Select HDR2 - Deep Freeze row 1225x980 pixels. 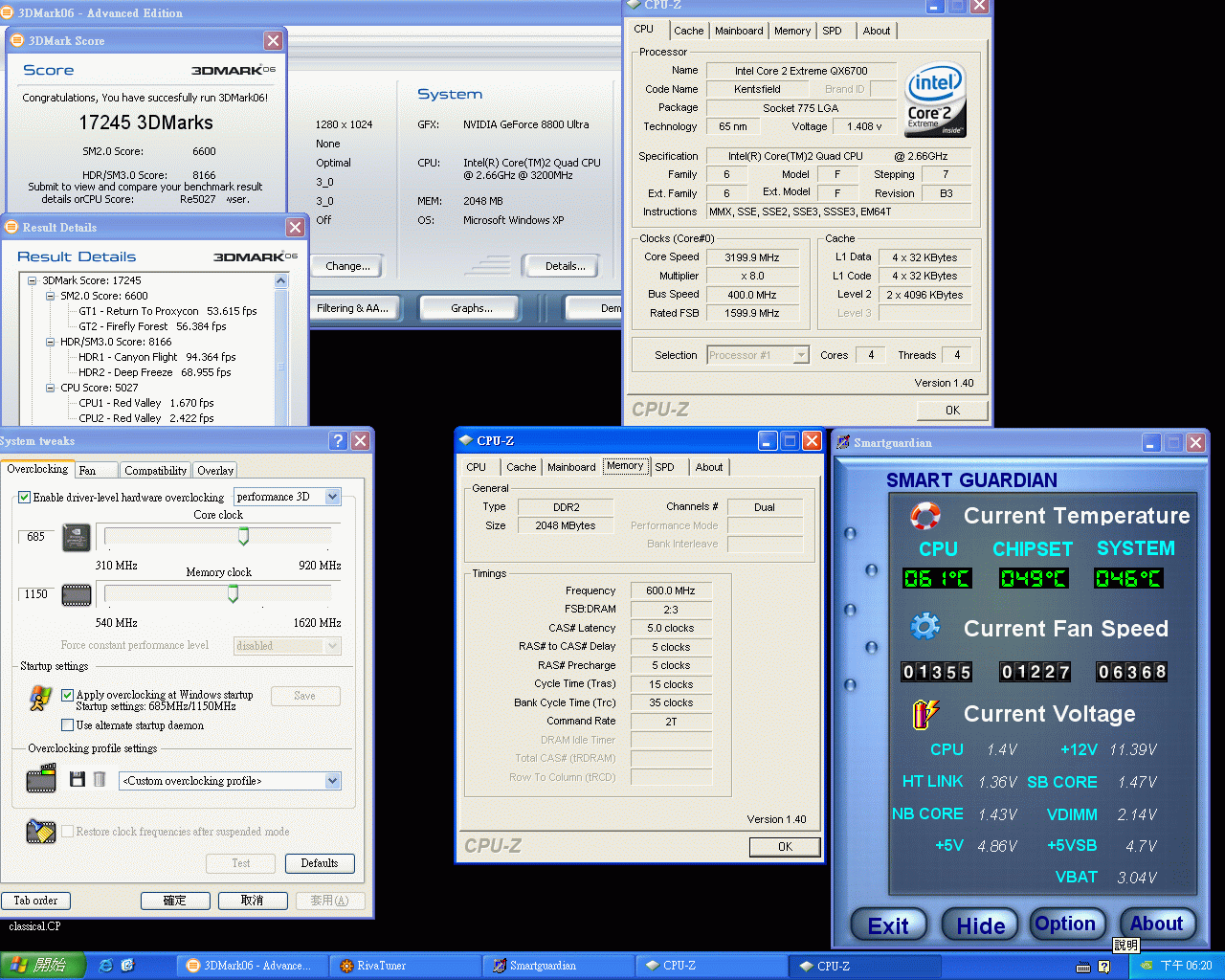tap(154, 372)
